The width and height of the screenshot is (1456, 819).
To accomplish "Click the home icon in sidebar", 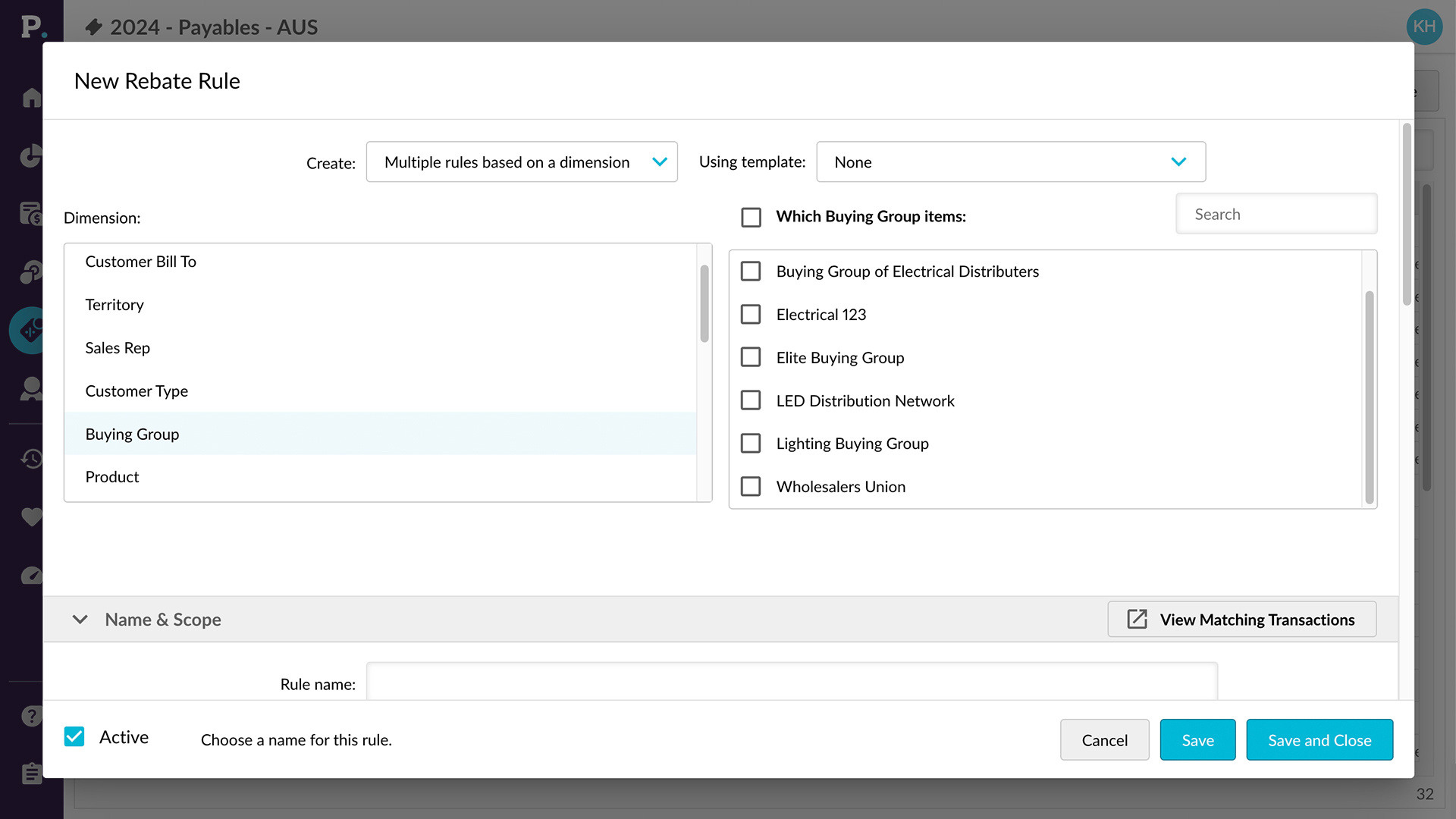I will (31, 98).
